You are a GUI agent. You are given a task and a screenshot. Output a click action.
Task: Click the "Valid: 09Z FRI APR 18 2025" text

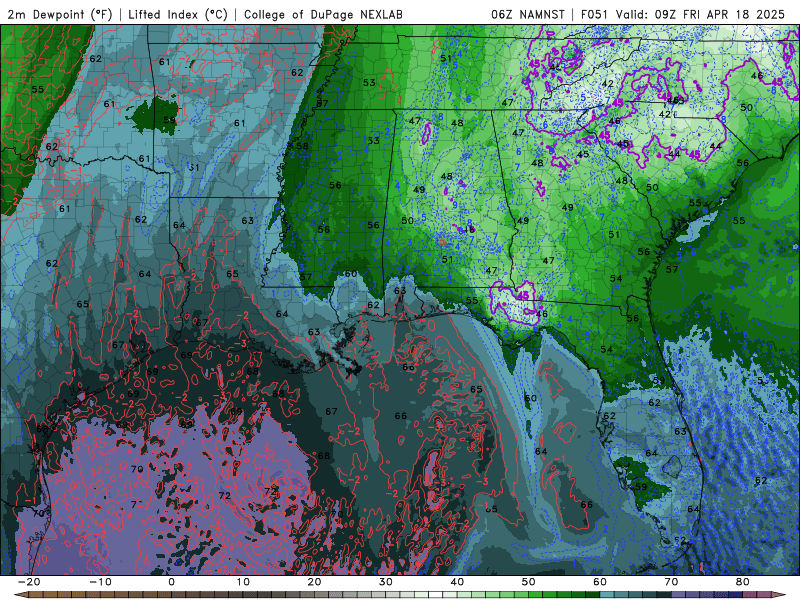[700, 14]
